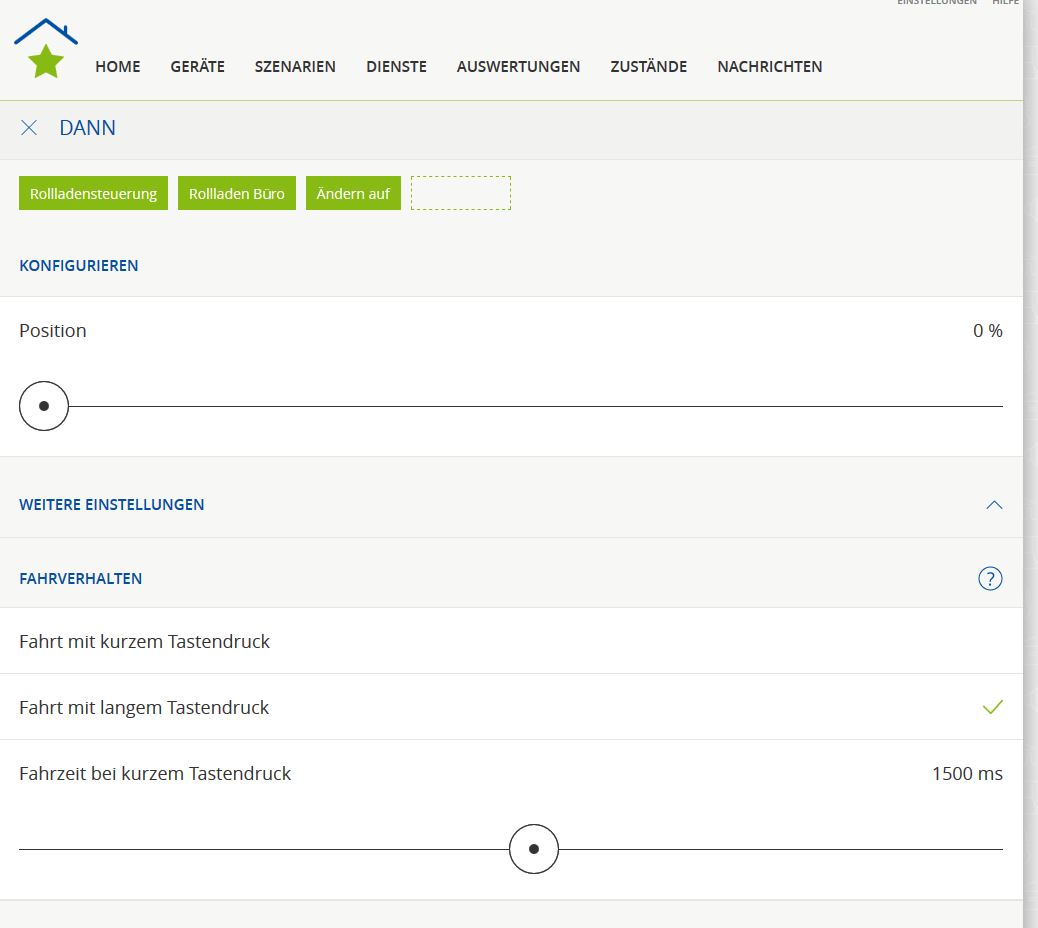Open SZENARIEN navigation item
Image resolution: width=1038 pixels, height=928 pixels.
coord(295,67)
